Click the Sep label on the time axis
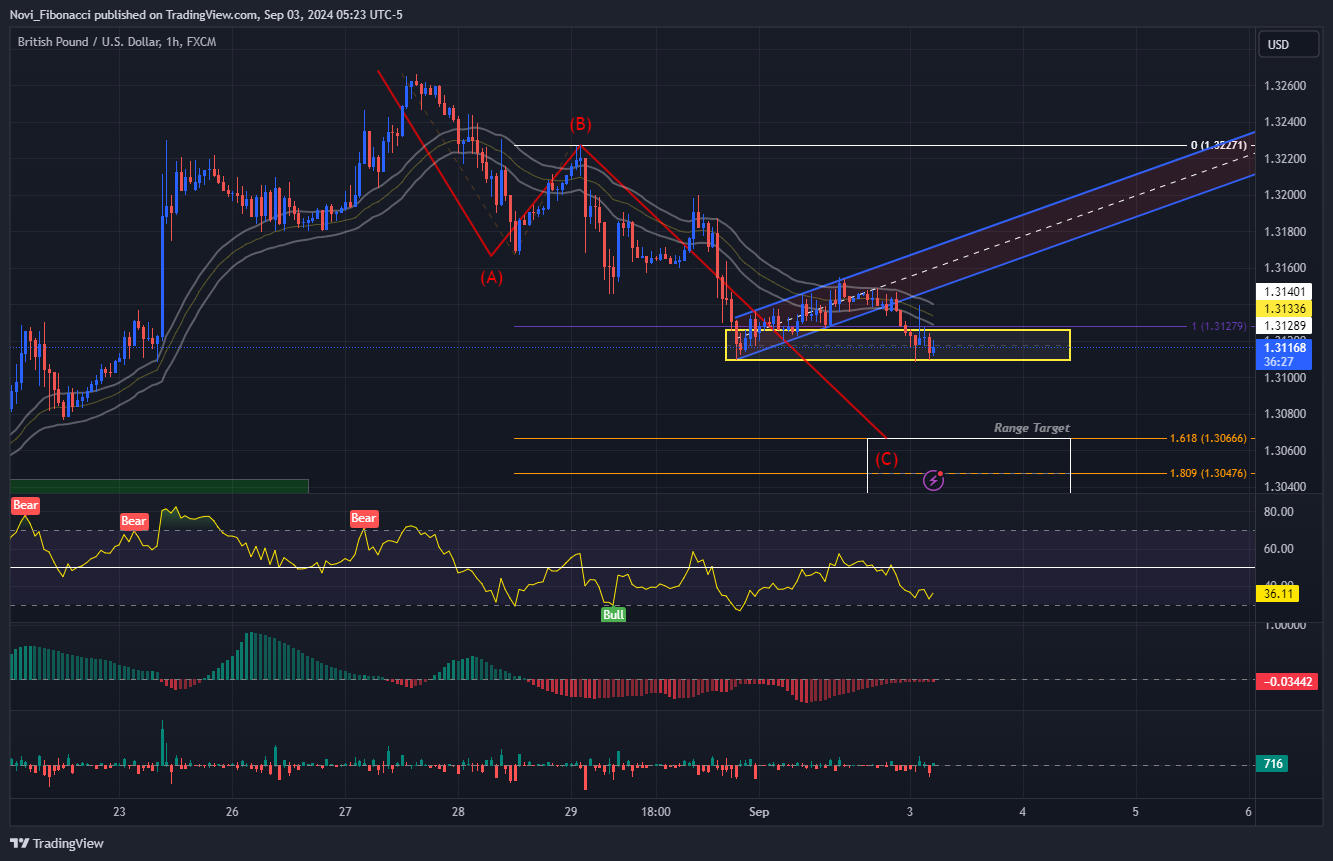Viewport: 1333px width, 861px height. point(759,811)
